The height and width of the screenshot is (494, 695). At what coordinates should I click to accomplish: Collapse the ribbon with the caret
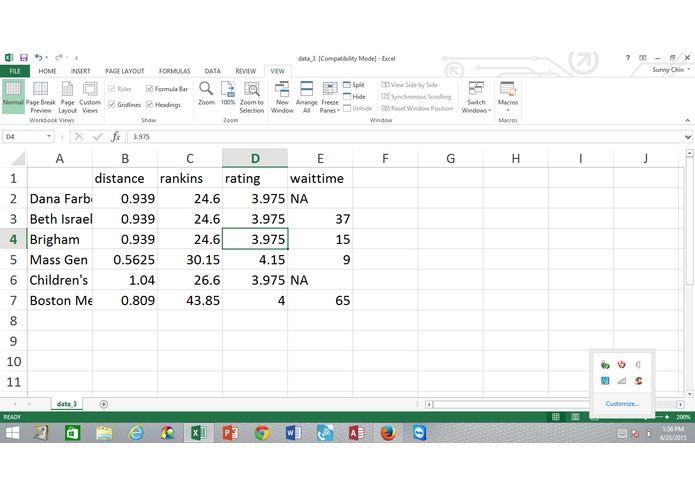click(x=687, y=120)
